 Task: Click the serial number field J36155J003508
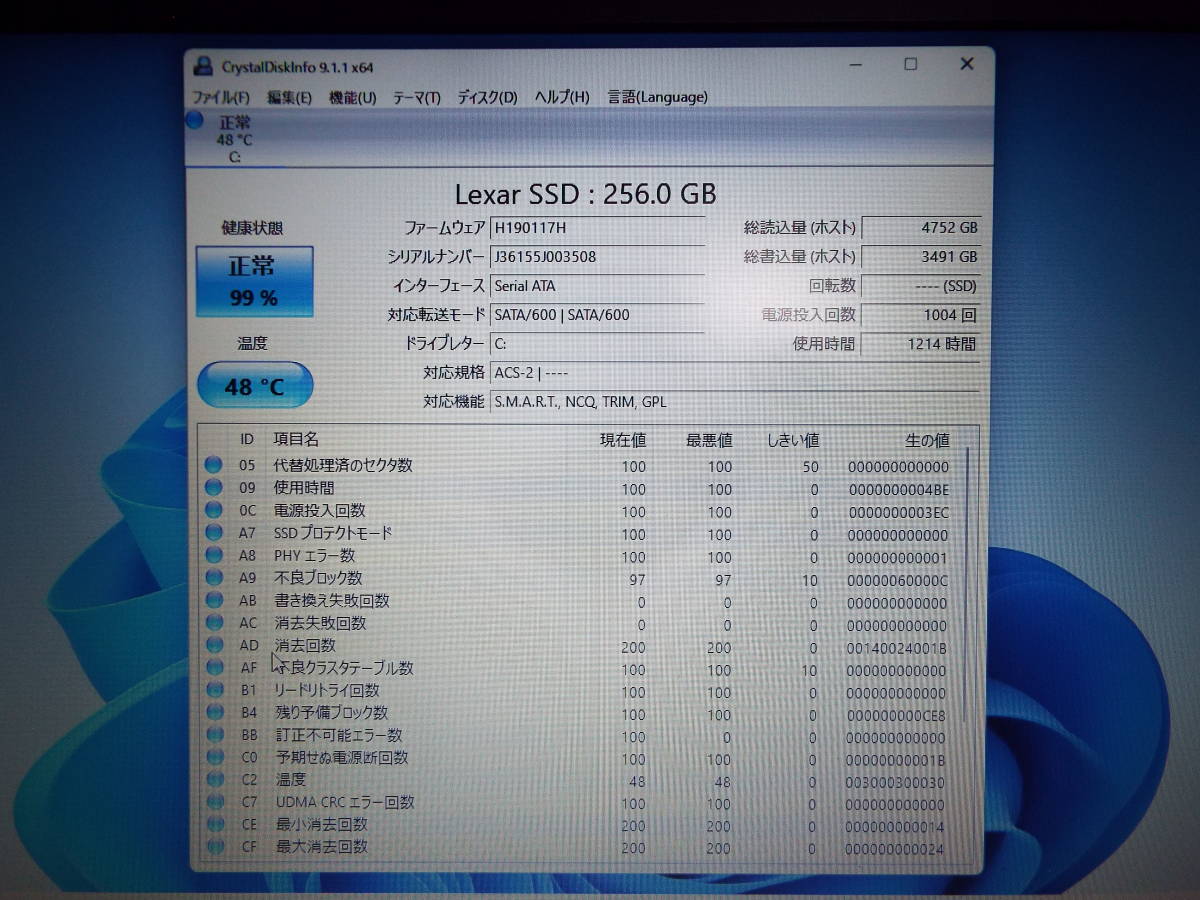[597, 257]
